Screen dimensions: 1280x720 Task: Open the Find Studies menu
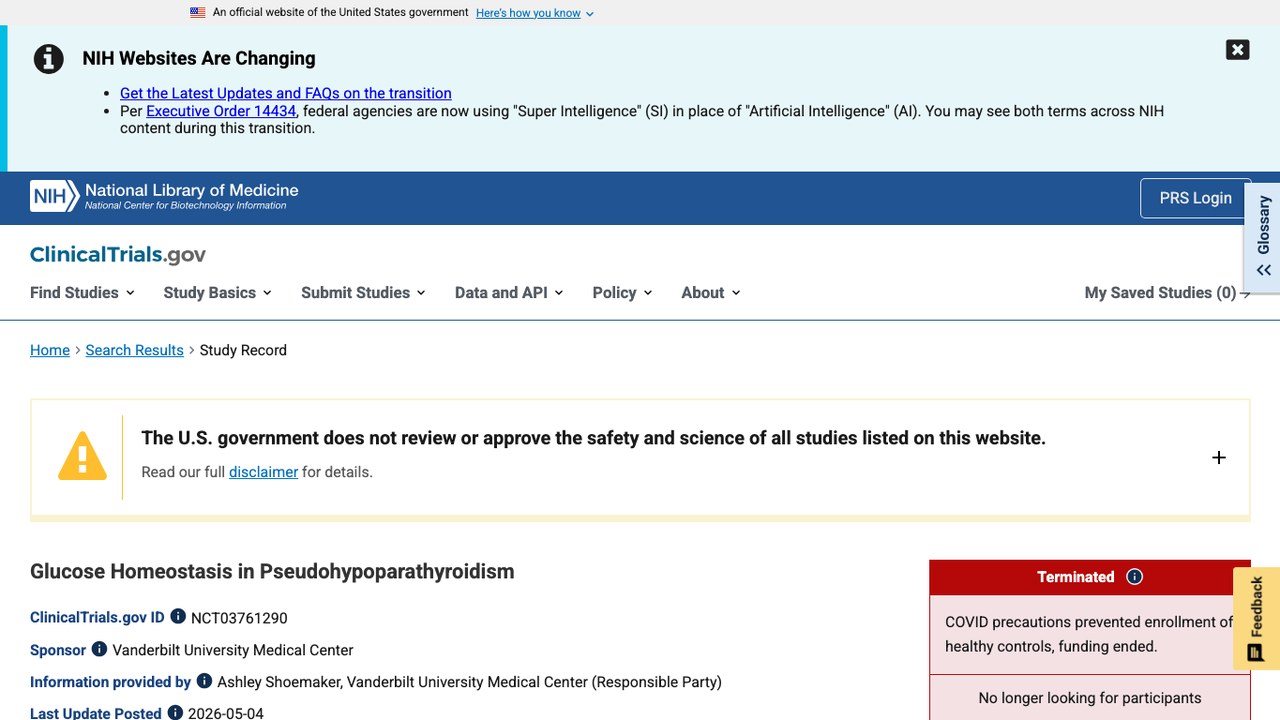point(82,293)
